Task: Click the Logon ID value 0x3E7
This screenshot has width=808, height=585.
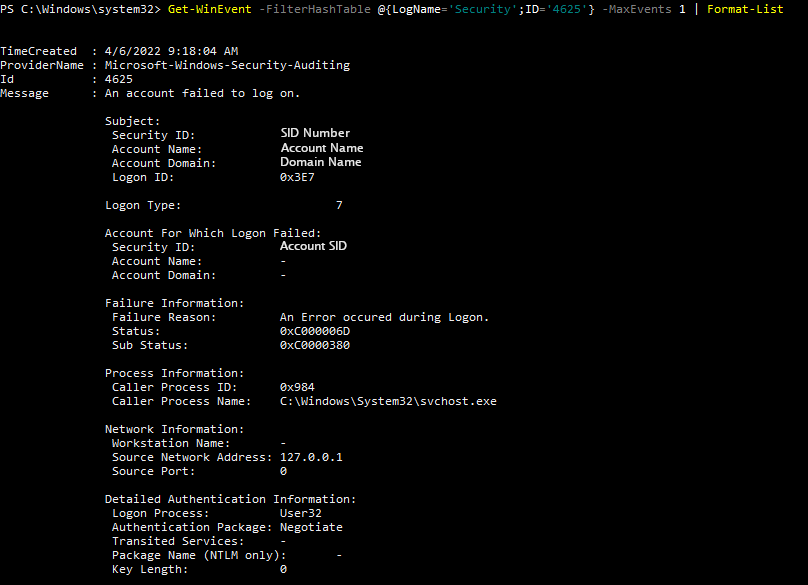Action: [297, 177]
